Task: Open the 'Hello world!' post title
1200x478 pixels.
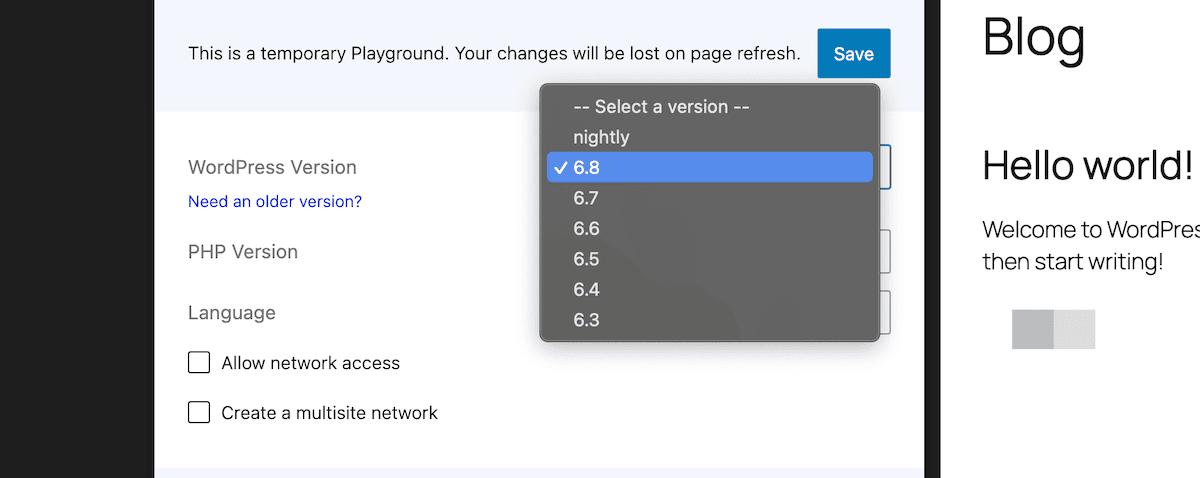Action: 1088,164
